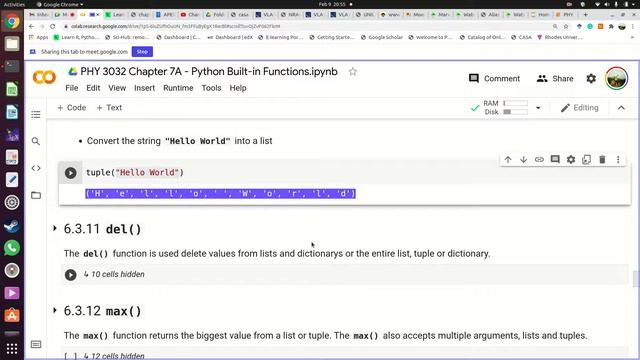Run the tuple("Hello World") code cell
The width and height of the screenshot is (640, 360).
click(71, 173)
